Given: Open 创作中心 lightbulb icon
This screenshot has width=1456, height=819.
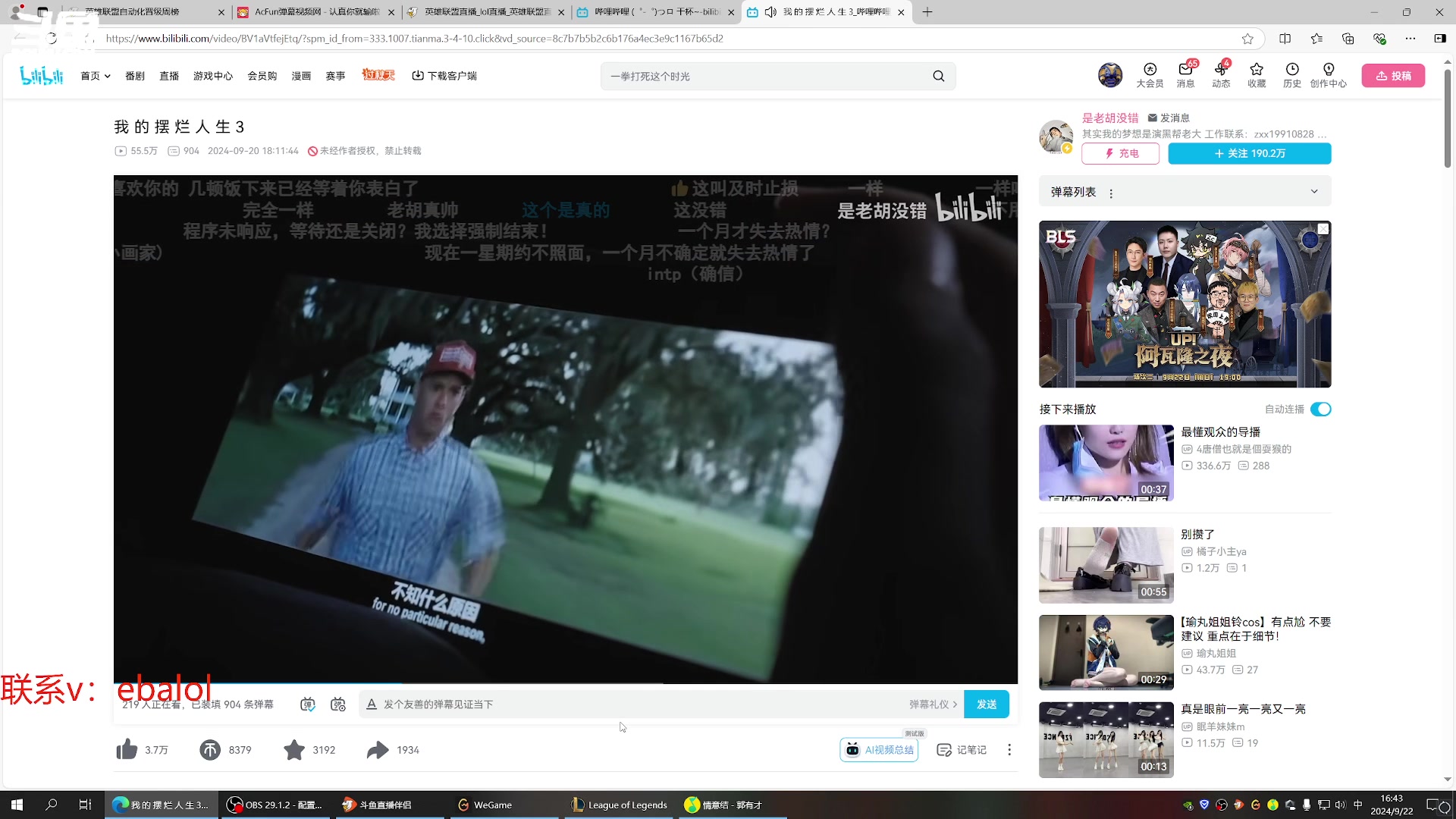Looking at the screenshot, I should [x=1329, y=75].
